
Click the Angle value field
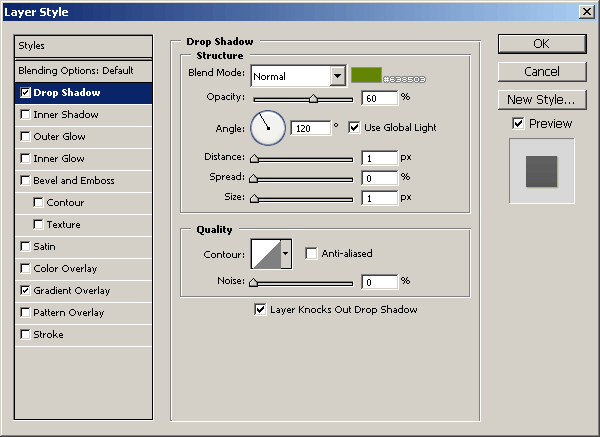click(310, 128)
